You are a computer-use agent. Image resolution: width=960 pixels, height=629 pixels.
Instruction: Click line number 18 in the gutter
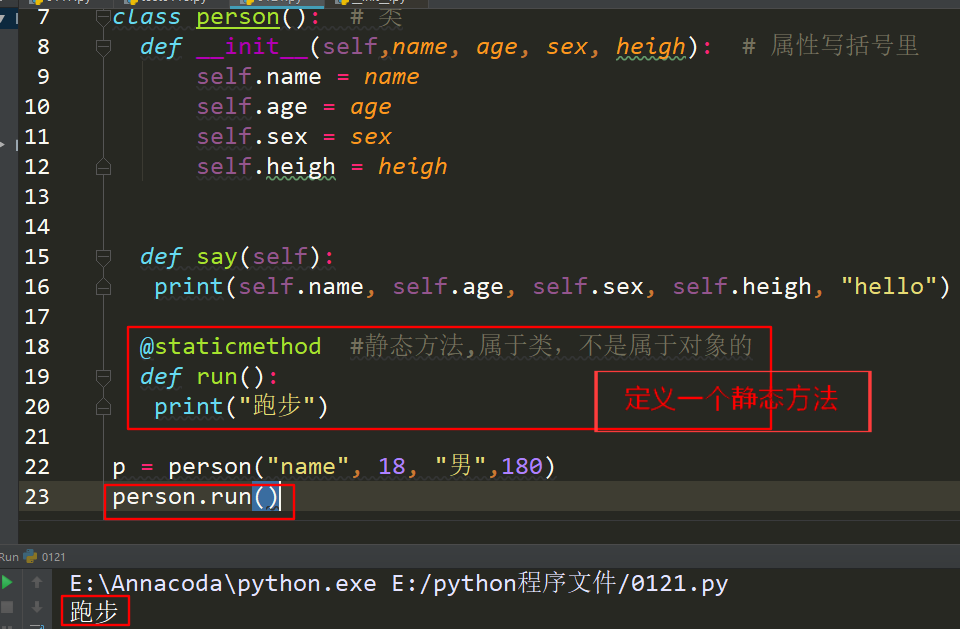point(37,347)
